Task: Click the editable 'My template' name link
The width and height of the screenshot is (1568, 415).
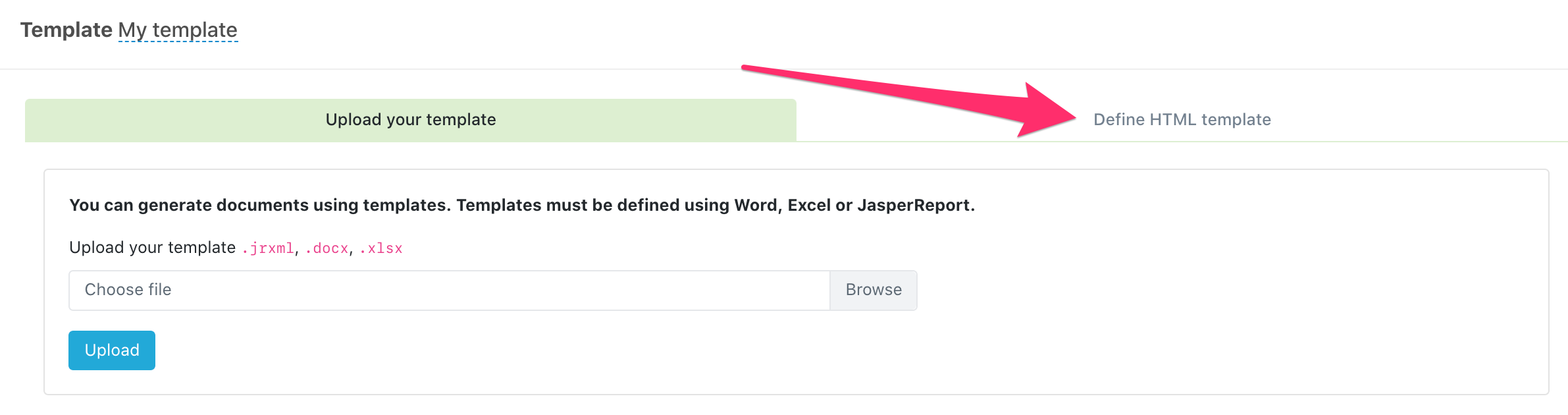Action: tap(178, 30)
